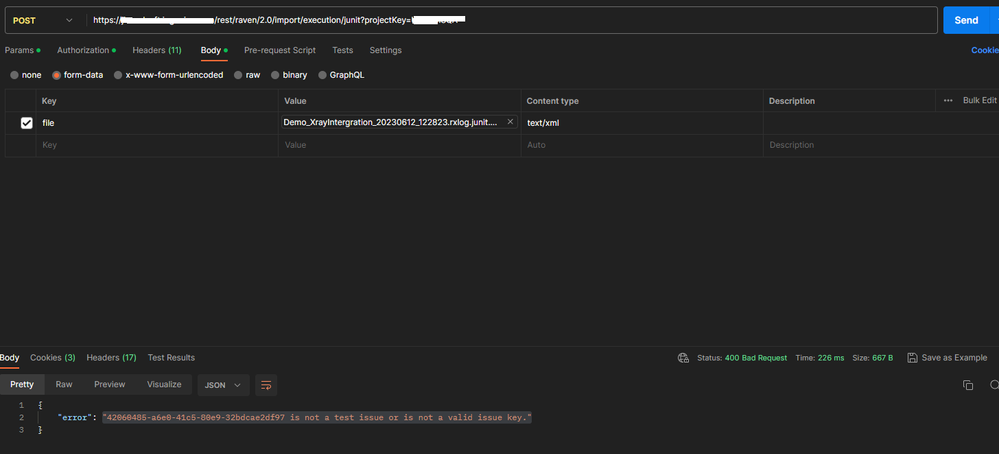Click the 667 B response size
The width and height of the screenshot is (999, 454).
(x=882, y=358)
